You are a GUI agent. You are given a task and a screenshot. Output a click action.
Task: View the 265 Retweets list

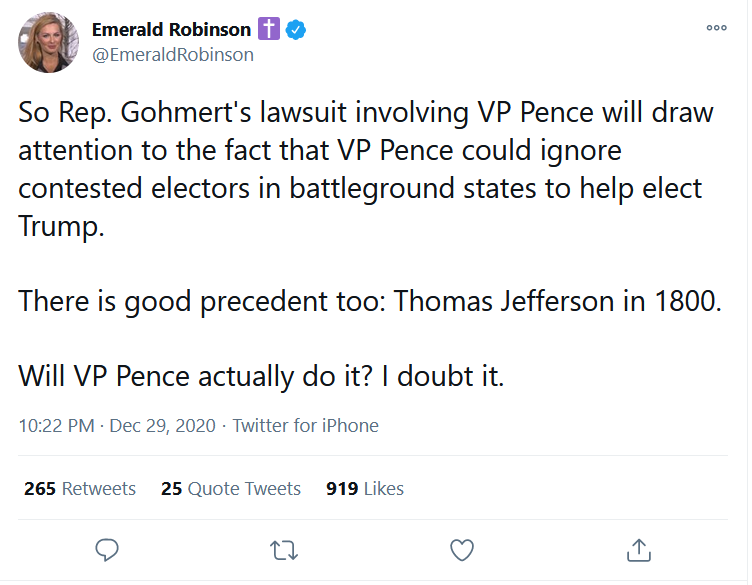[x=80, y=489]
